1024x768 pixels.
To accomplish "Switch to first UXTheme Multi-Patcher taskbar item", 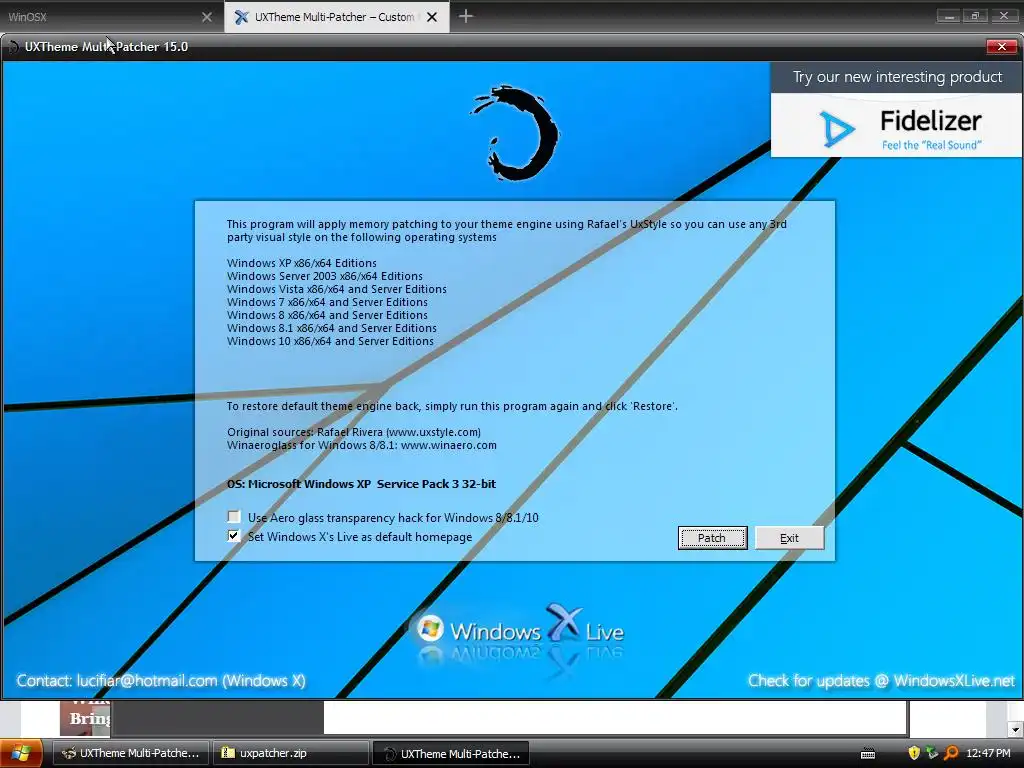I will click(131, 753).
